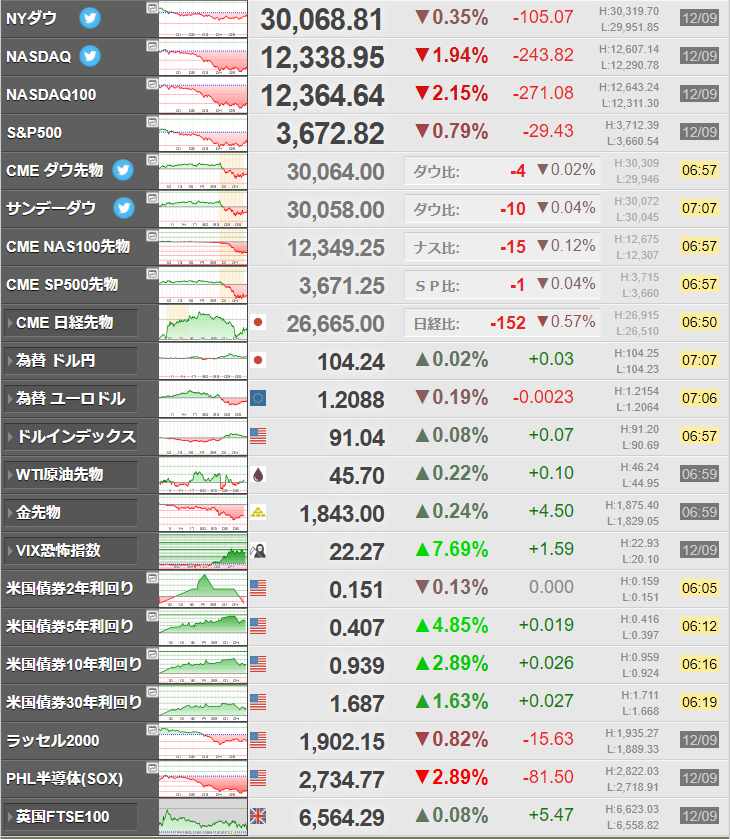Expand the ドルインデックス row
The height and width of the screenshot is (839, 730).
coord(71,437)
